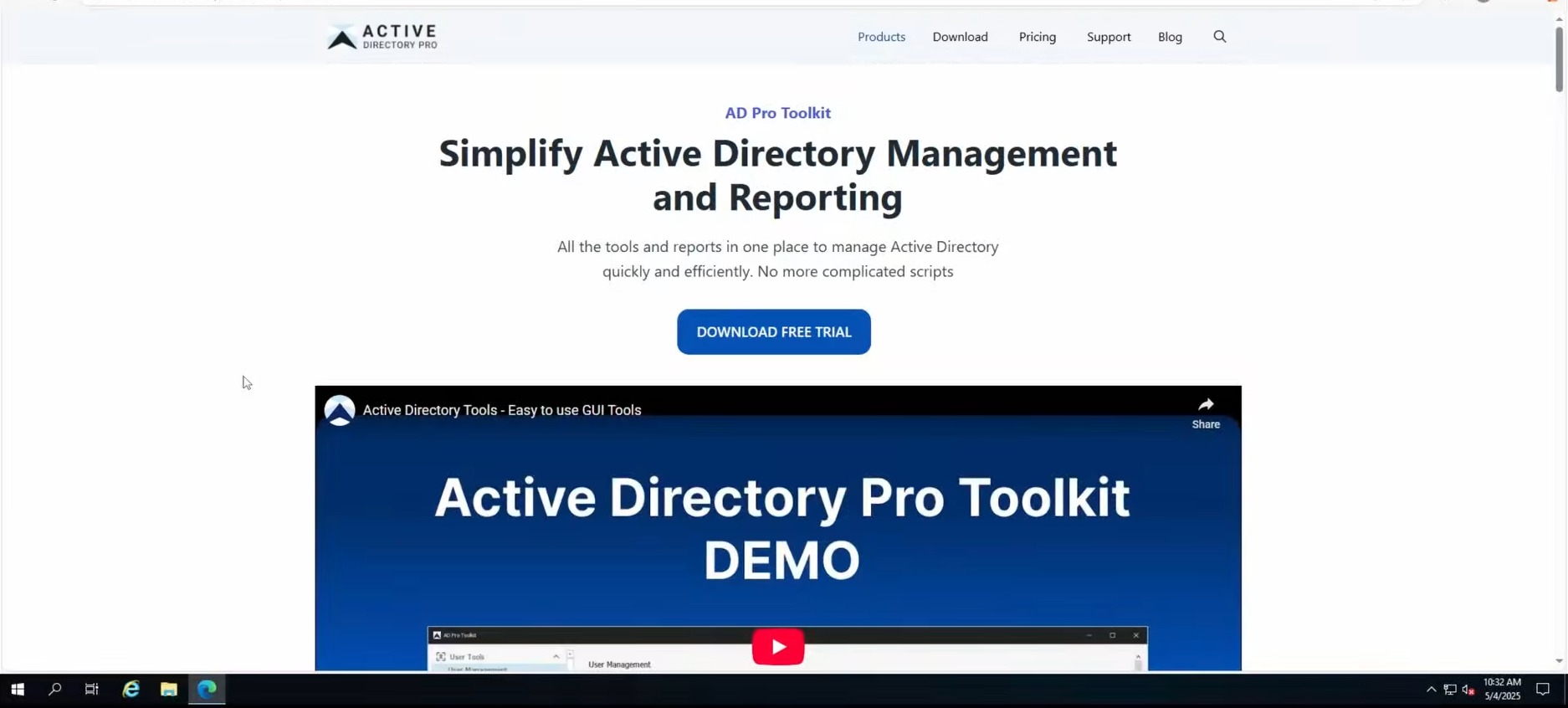This screenshot has height=708, width=1568.
Task: Open the Pricing page
Action: (1038, 37)
